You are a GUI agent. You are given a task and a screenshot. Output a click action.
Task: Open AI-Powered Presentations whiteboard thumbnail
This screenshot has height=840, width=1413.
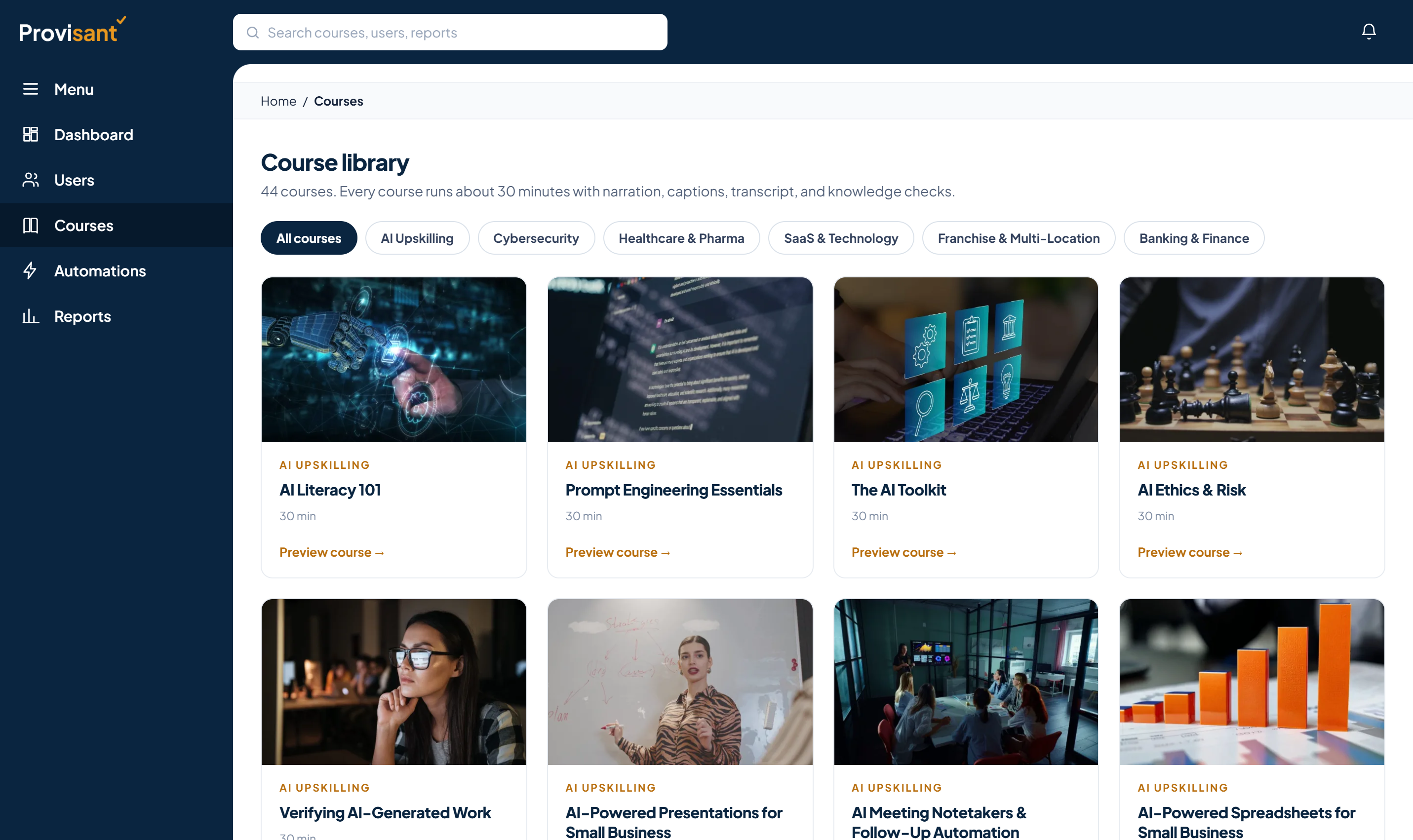pyautogui.click(x=680, y=682)
